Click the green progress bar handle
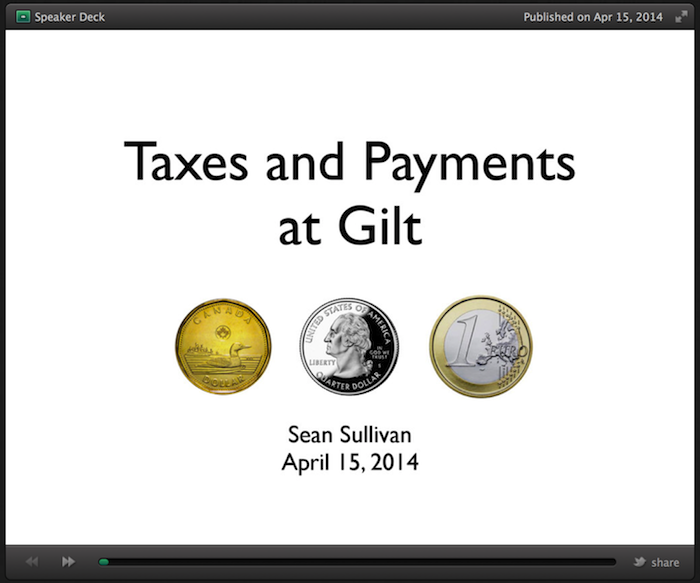This screenshot has width=700, height=583. pos(104,562)
